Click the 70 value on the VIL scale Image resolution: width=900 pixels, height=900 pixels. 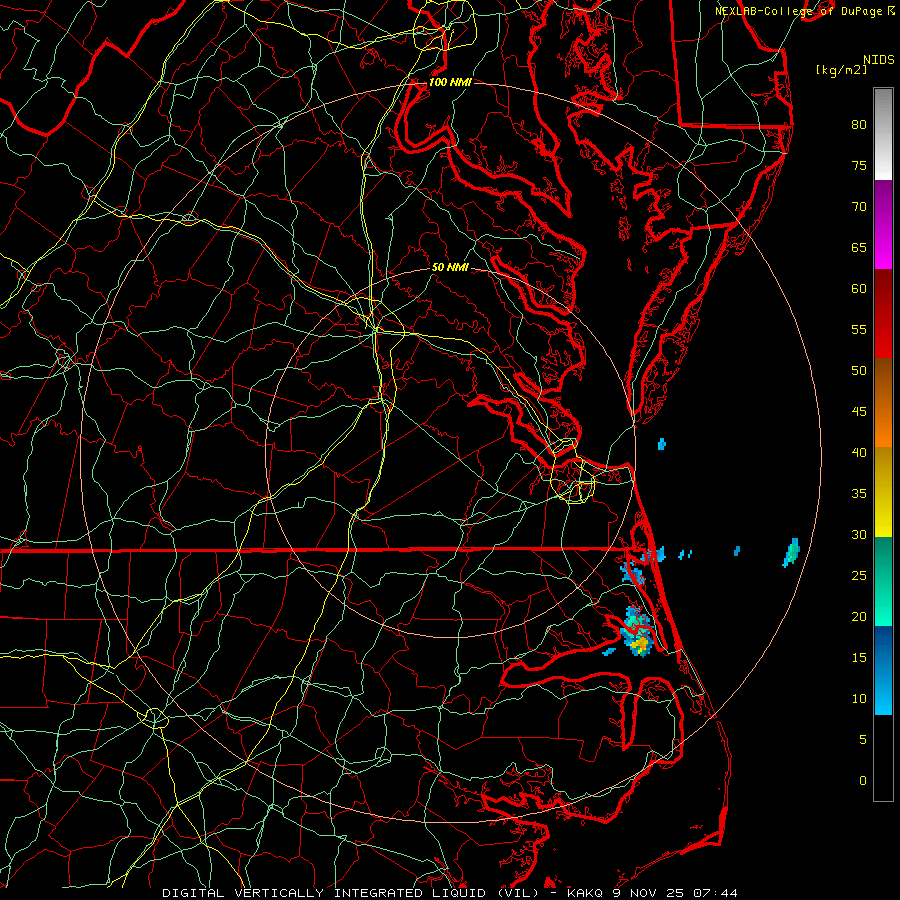(x=859, y=207)
